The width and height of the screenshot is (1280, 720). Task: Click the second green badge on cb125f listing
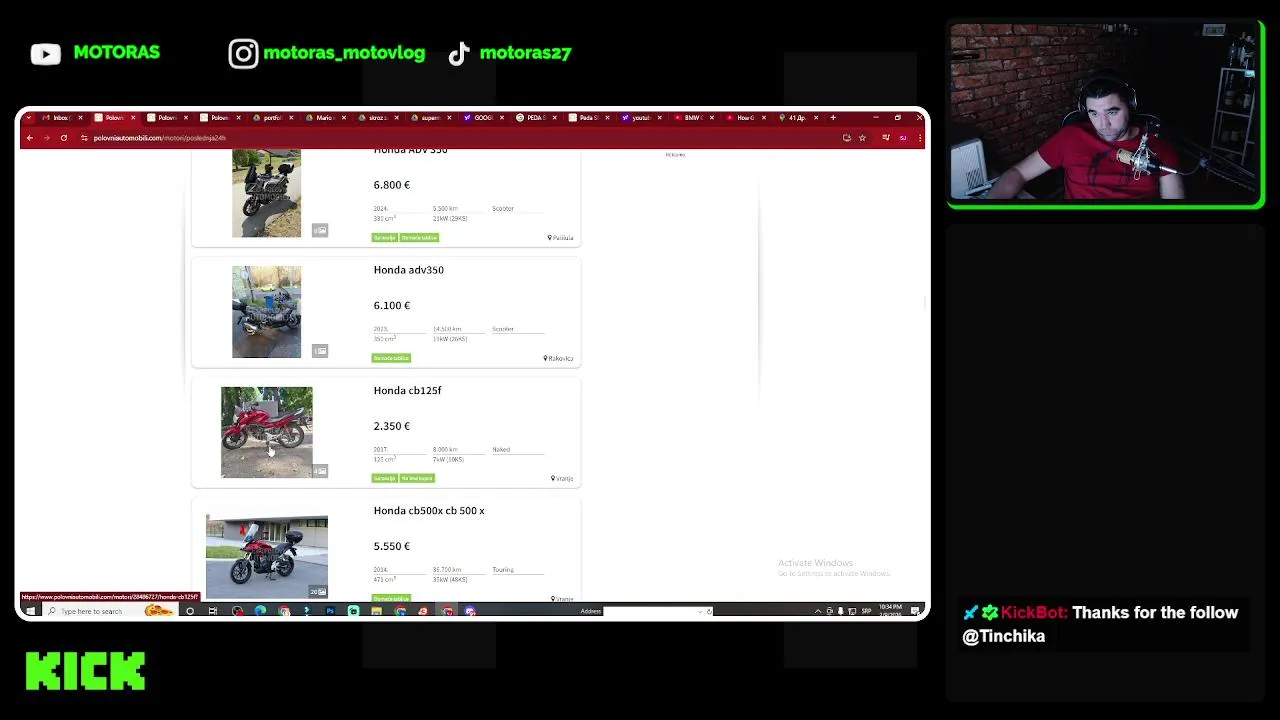[x=417, y=478]
